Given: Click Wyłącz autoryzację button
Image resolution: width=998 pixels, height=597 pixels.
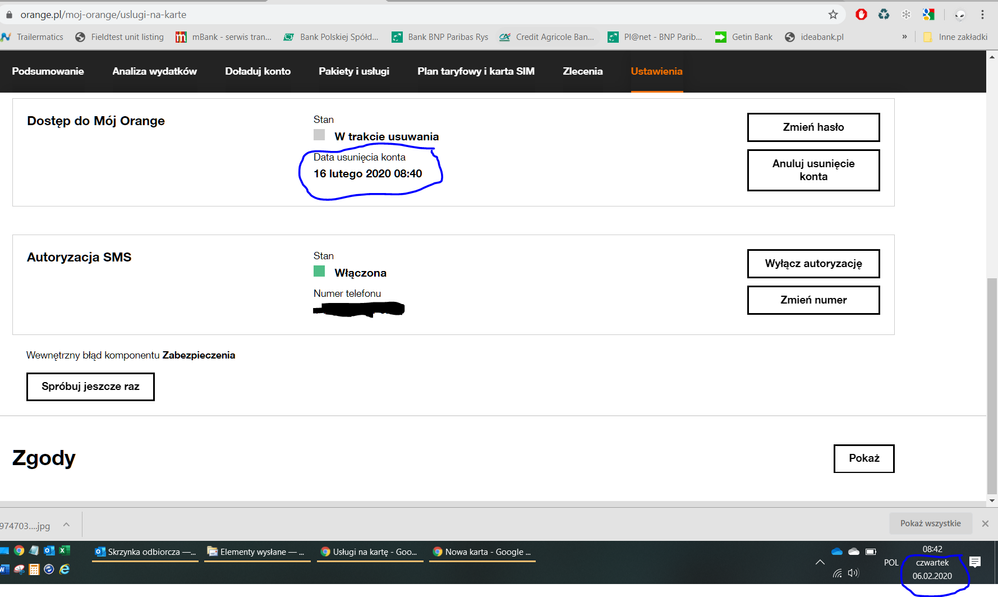Looking at the screenshot, I should point(813,264).
